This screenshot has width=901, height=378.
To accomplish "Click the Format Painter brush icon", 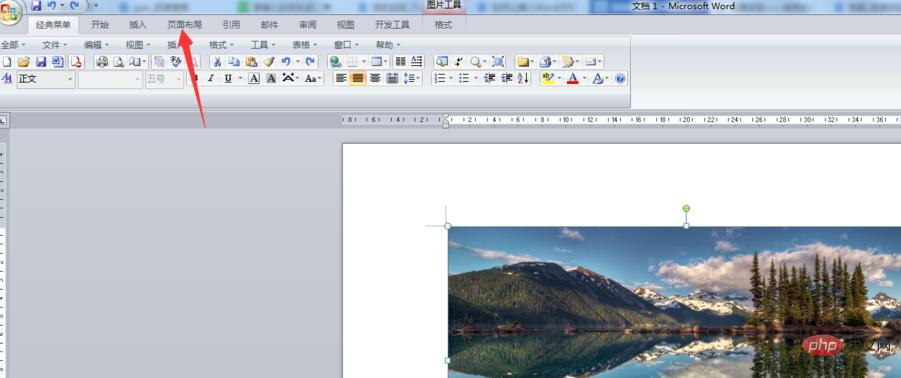I will click(268, 62).
